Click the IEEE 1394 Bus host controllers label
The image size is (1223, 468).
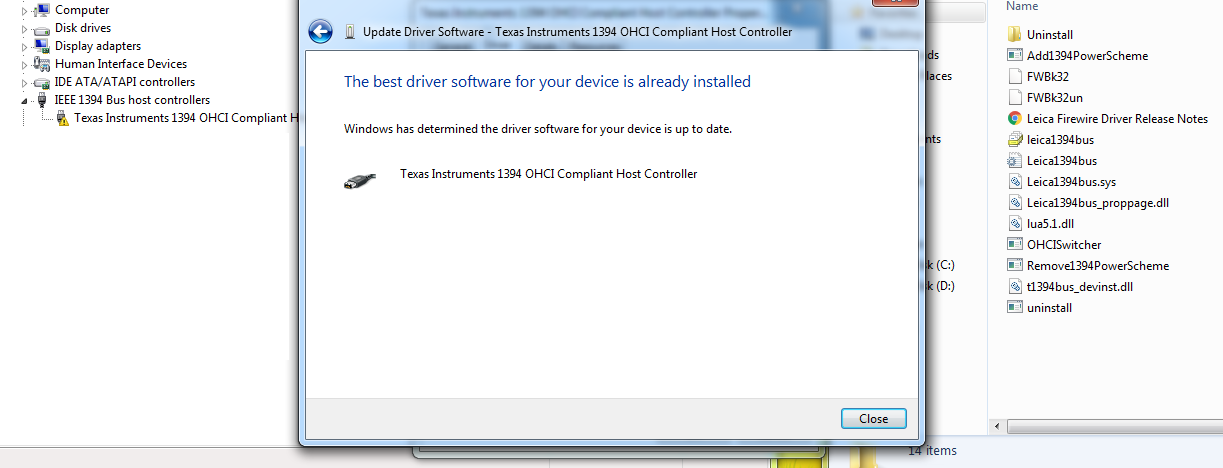click(132, 100)
